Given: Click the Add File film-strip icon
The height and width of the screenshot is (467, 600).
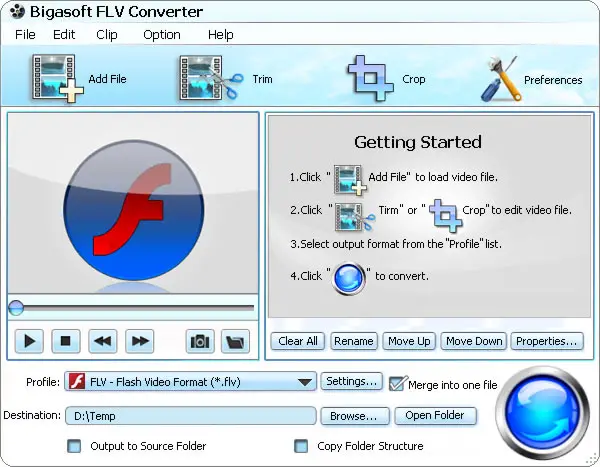Looking at the screenshot, I should [58, 79].
